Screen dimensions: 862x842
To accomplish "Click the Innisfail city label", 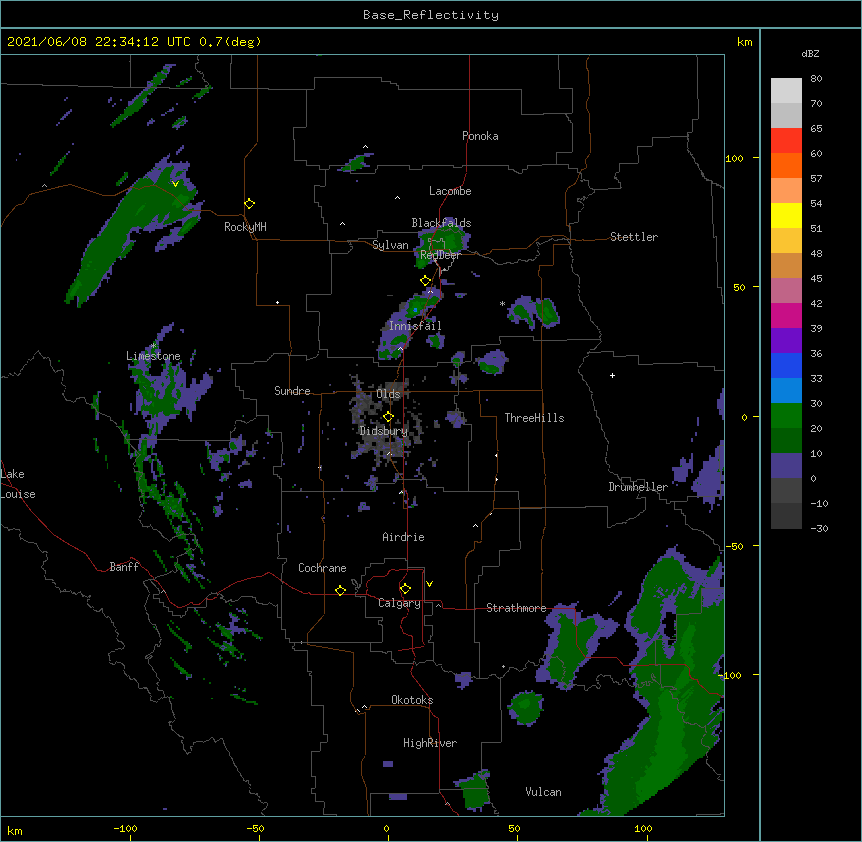I will point(415,326).
